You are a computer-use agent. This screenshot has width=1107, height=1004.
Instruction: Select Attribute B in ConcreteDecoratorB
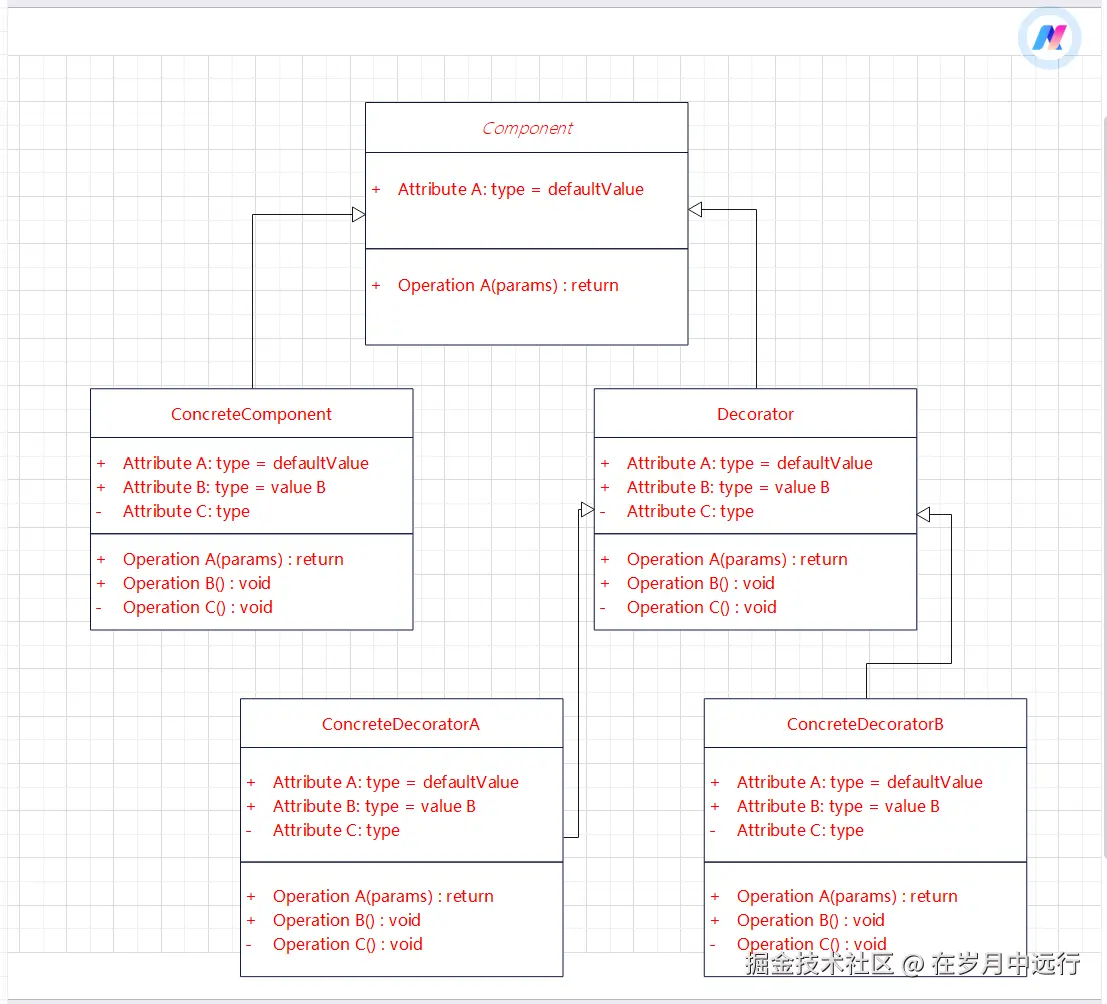tap(838, 806)
